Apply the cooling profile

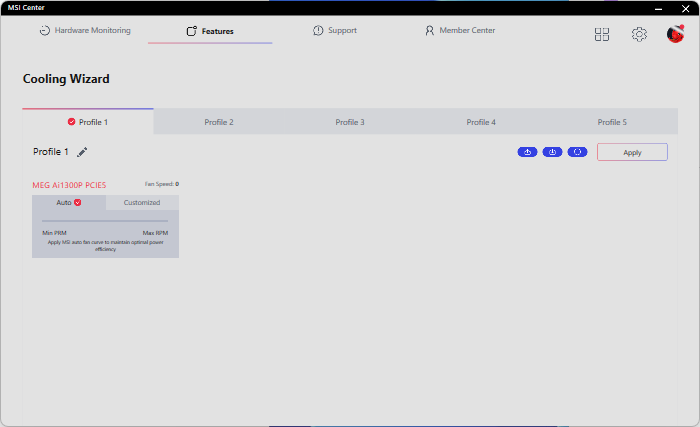point(632,152)
